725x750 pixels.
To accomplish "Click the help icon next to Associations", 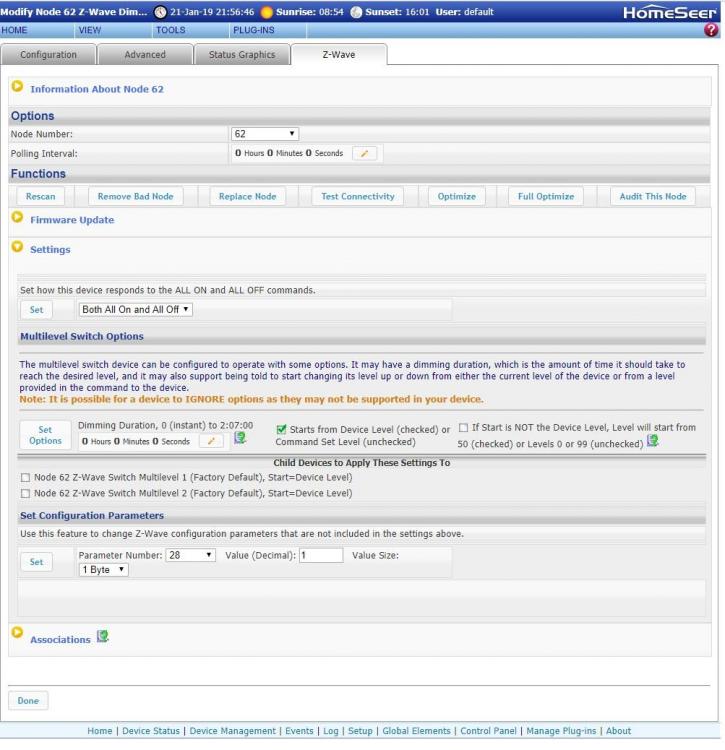I will click(103, 638).
